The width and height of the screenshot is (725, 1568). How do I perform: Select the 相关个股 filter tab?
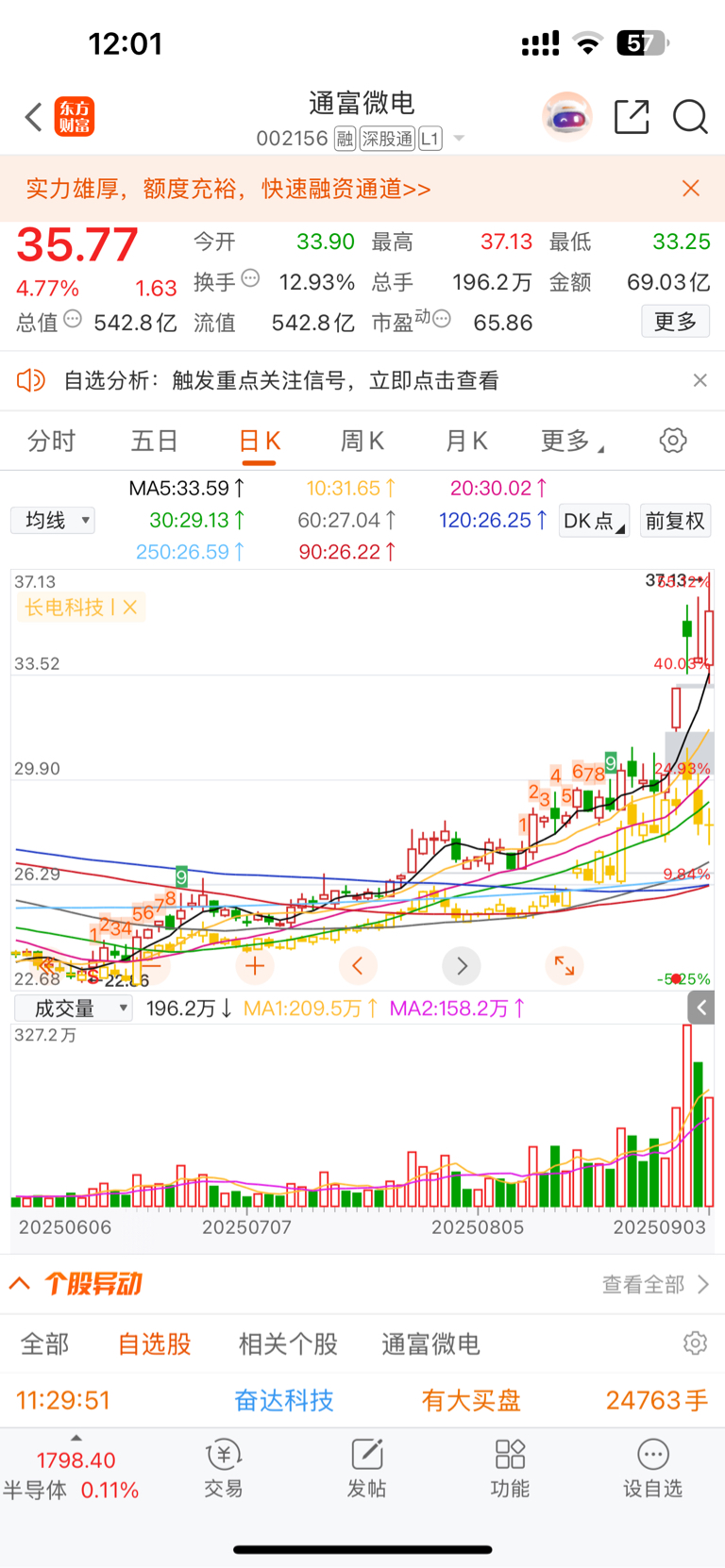click(288, 1343)
